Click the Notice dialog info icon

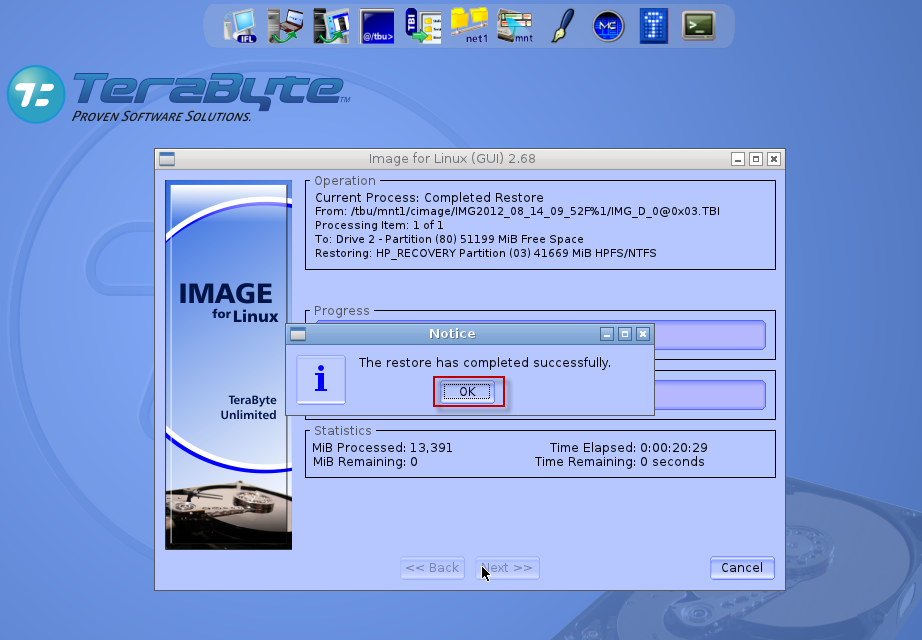321,379
